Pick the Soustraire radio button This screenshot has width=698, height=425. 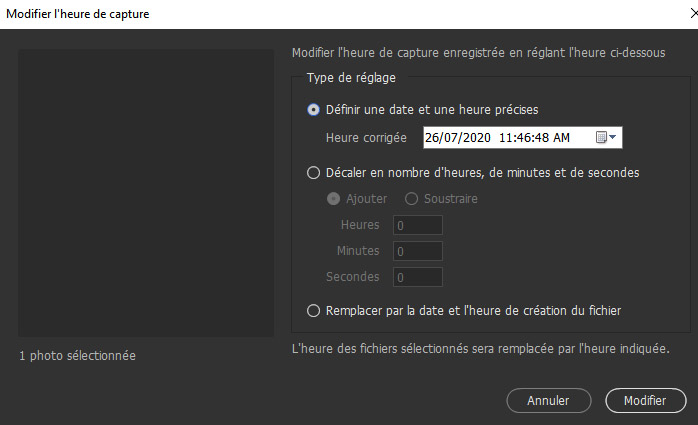(x=411, y=198)
